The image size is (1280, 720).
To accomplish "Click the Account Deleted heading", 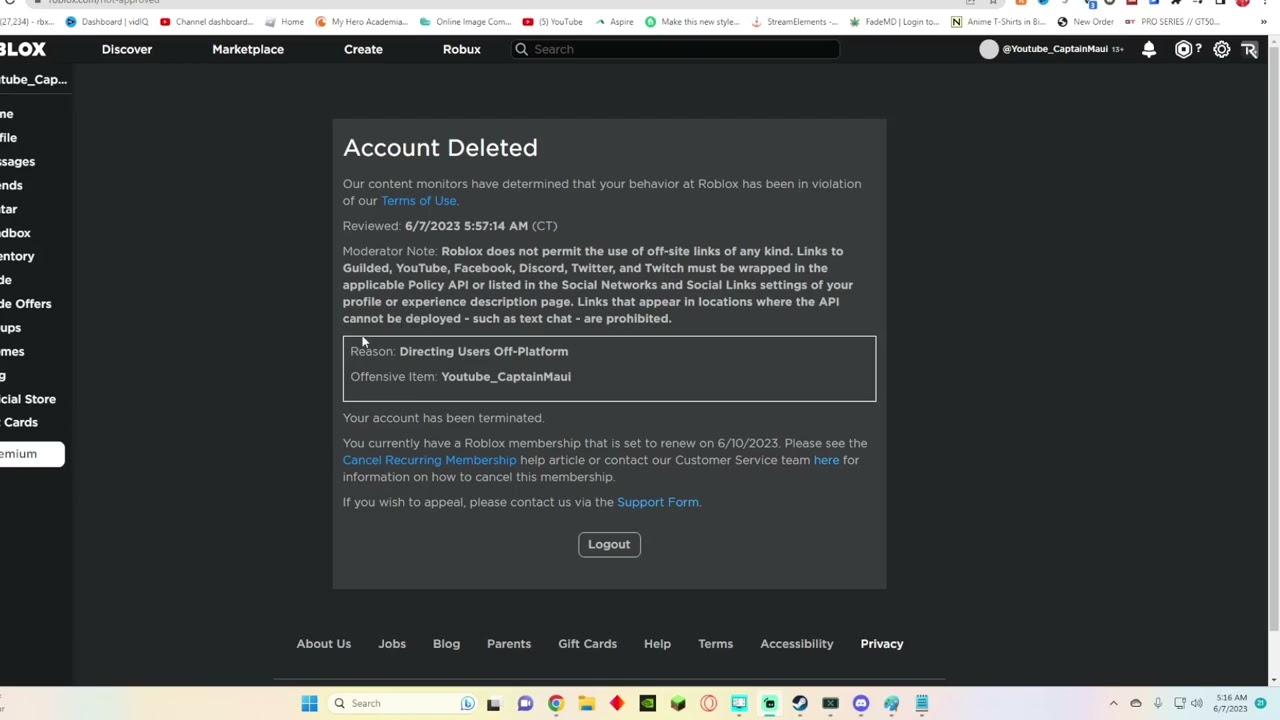I will [440, 148].
